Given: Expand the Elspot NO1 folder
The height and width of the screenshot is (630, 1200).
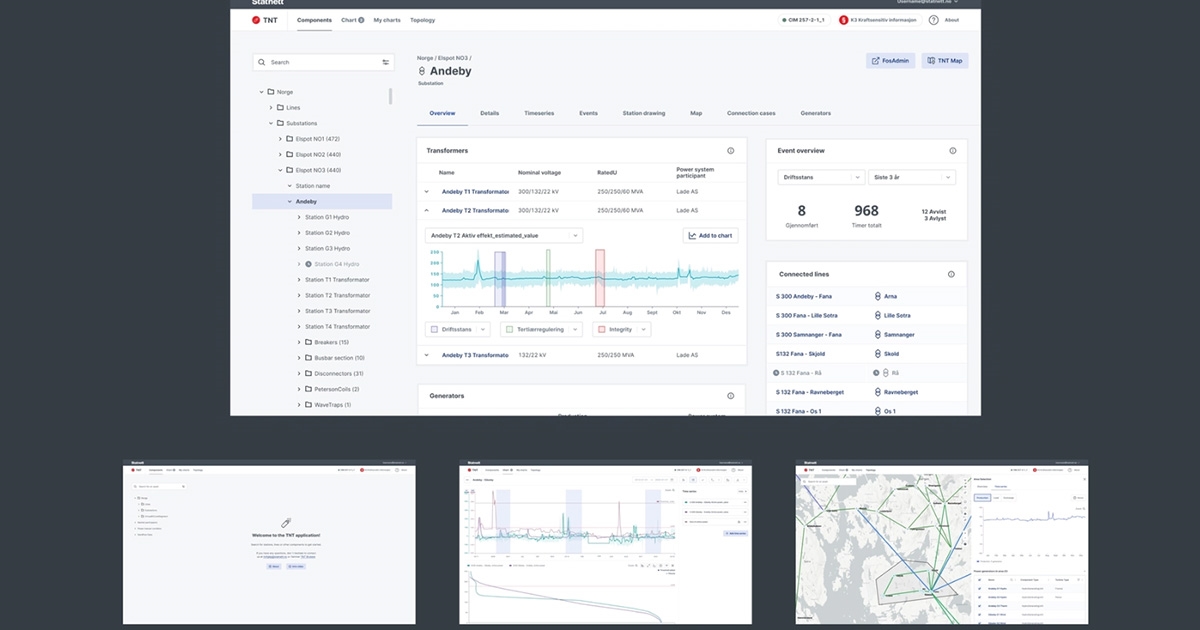Looking at the screenshot, I should 280,139.
